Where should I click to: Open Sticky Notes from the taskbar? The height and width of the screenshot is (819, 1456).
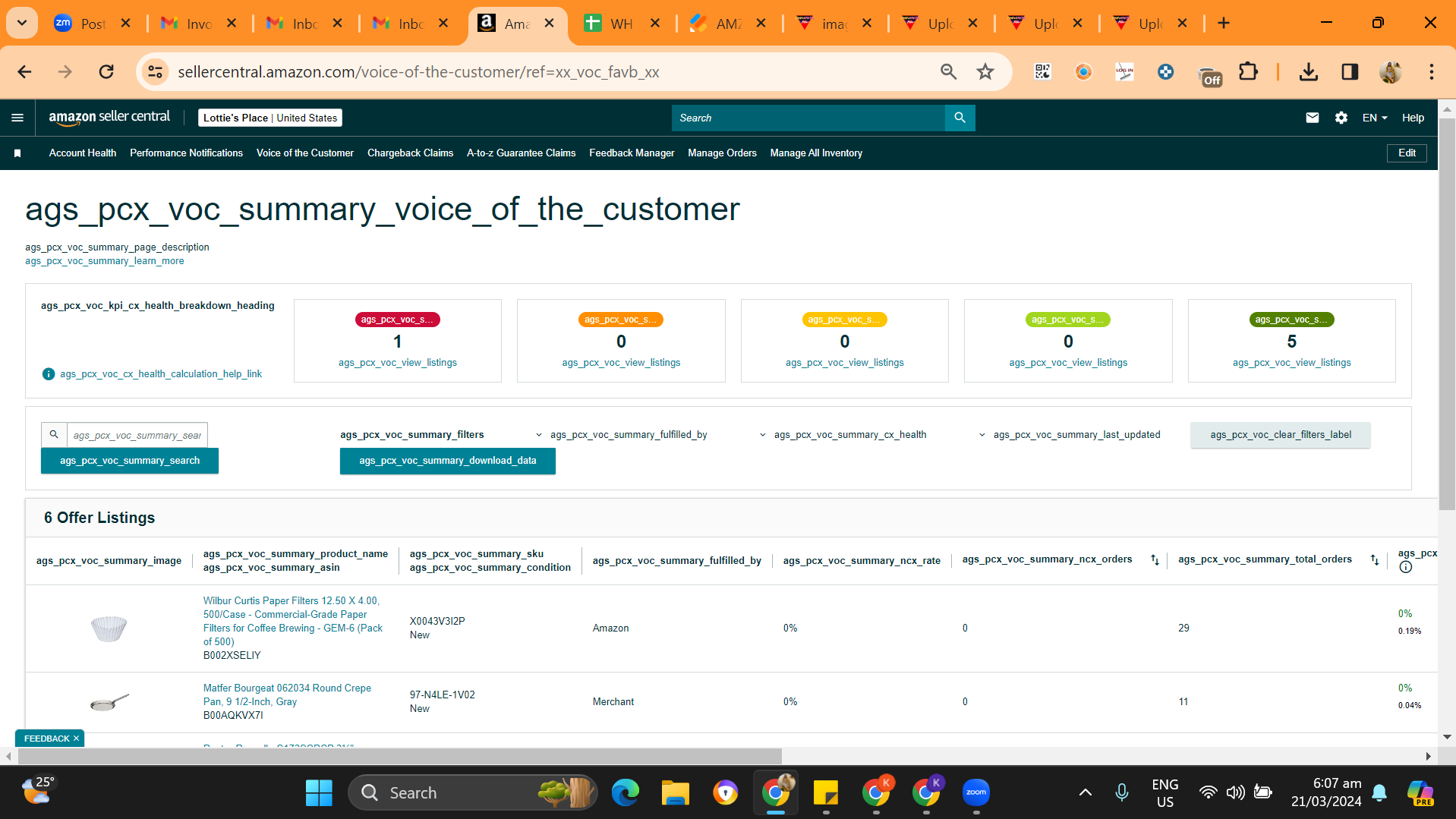coord(825,792)
